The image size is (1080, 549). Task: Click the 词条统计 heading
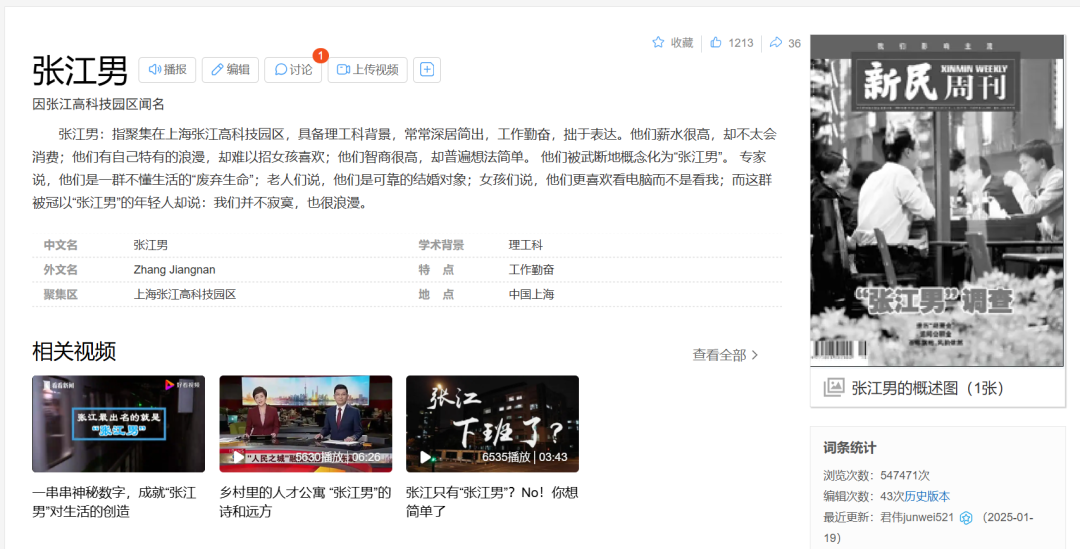point(849,448)
